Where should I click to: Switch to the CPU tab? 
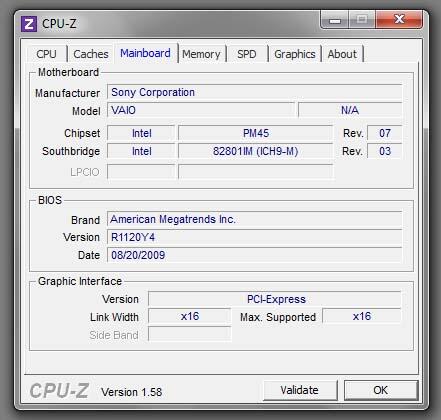tap(46, 54)
